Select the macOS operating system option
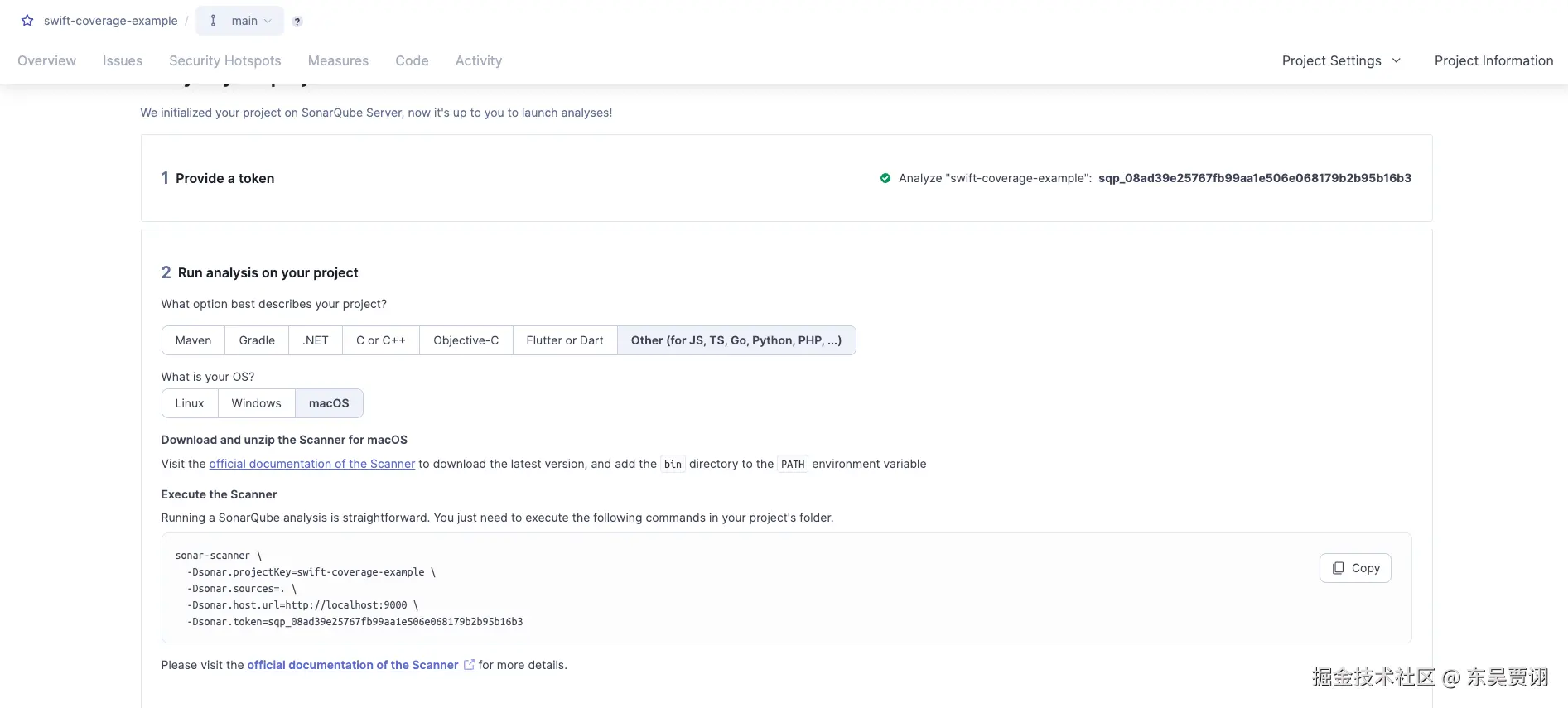This screenshot has width=1568, height=708. [329, 403]
